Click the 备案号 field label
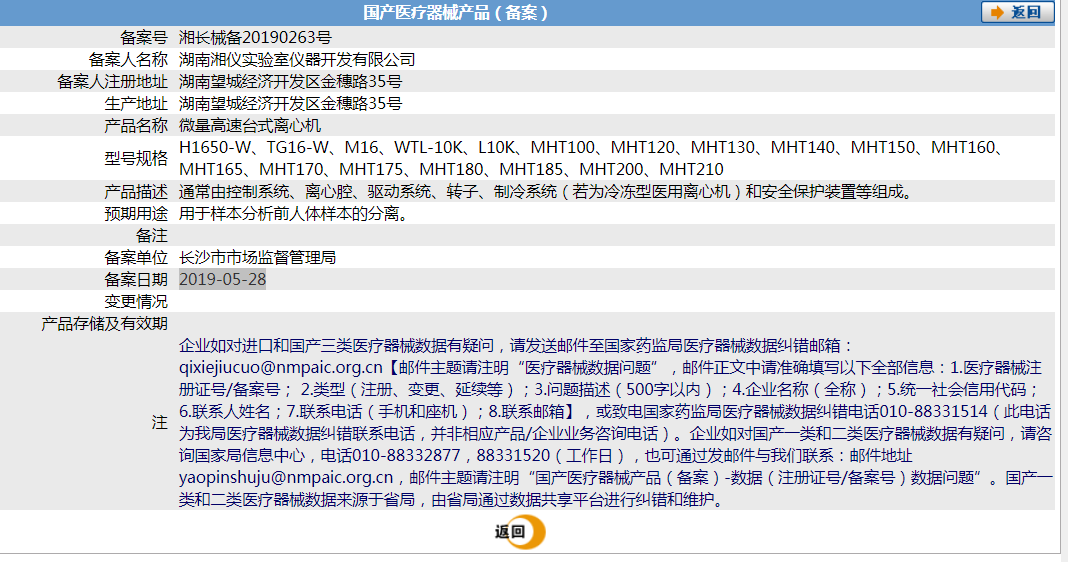1068x562 pixels. click(144, 37)
